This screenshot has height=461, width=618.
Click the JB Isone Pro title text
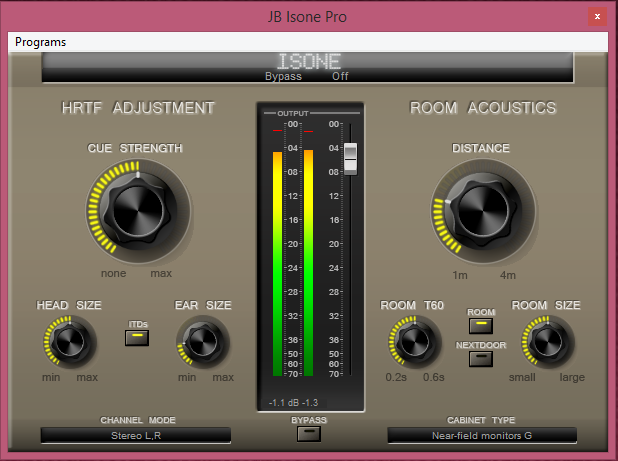pos(307,17)
